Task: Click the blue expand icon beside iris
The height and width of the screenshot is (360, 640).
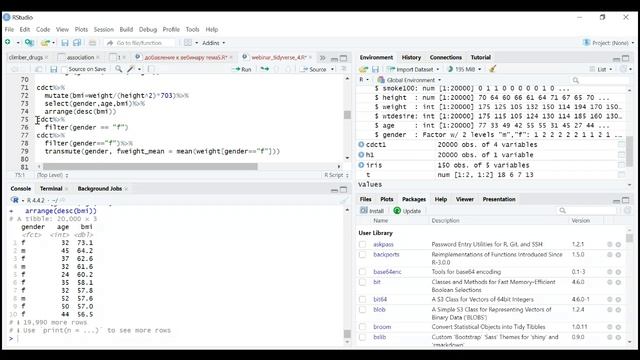Action: [x=361, y=165]
